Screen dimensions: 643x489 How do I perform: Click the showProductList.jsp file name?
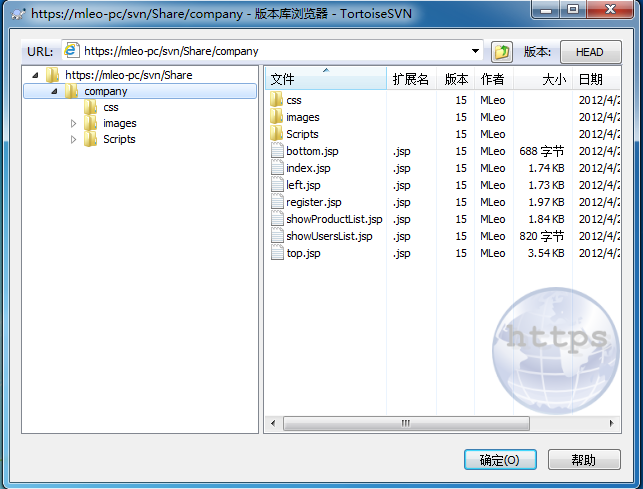pyautogui.click(x=334, y=219)
